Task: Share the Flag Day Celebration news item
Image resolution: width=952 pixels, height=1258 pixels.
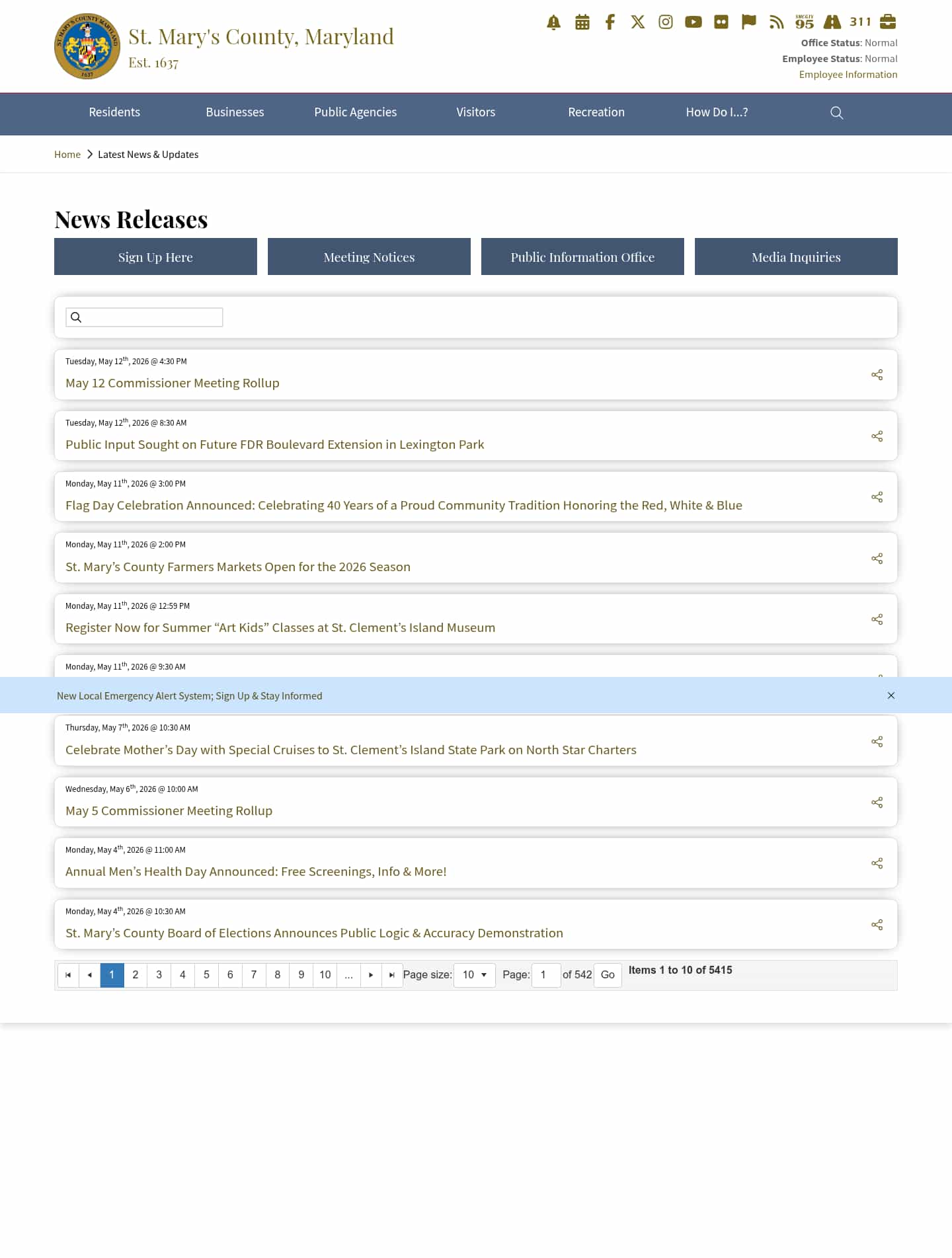Action: [x=877, y=497]
